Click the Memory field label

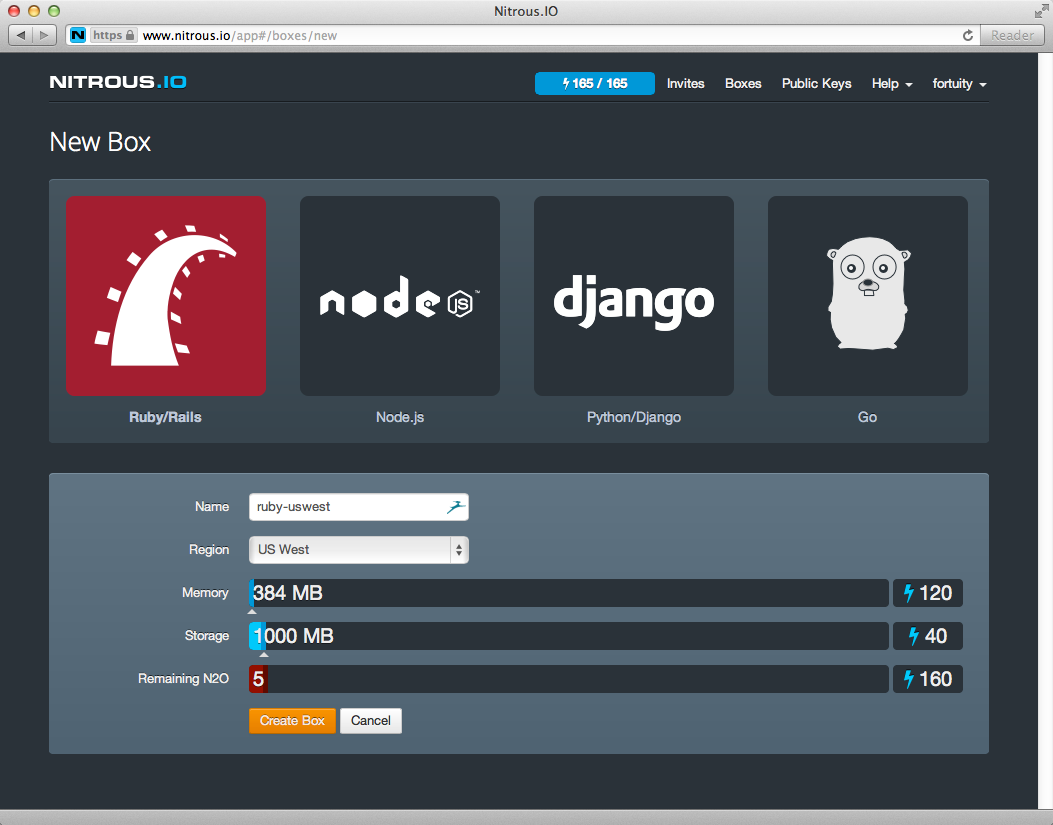point(205,593)
